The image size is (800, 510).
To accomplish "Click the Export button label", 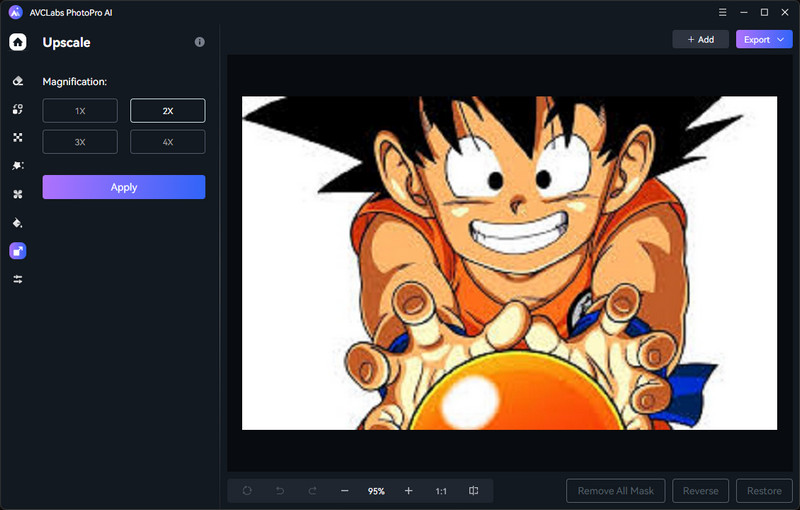I will pos(757,39).
